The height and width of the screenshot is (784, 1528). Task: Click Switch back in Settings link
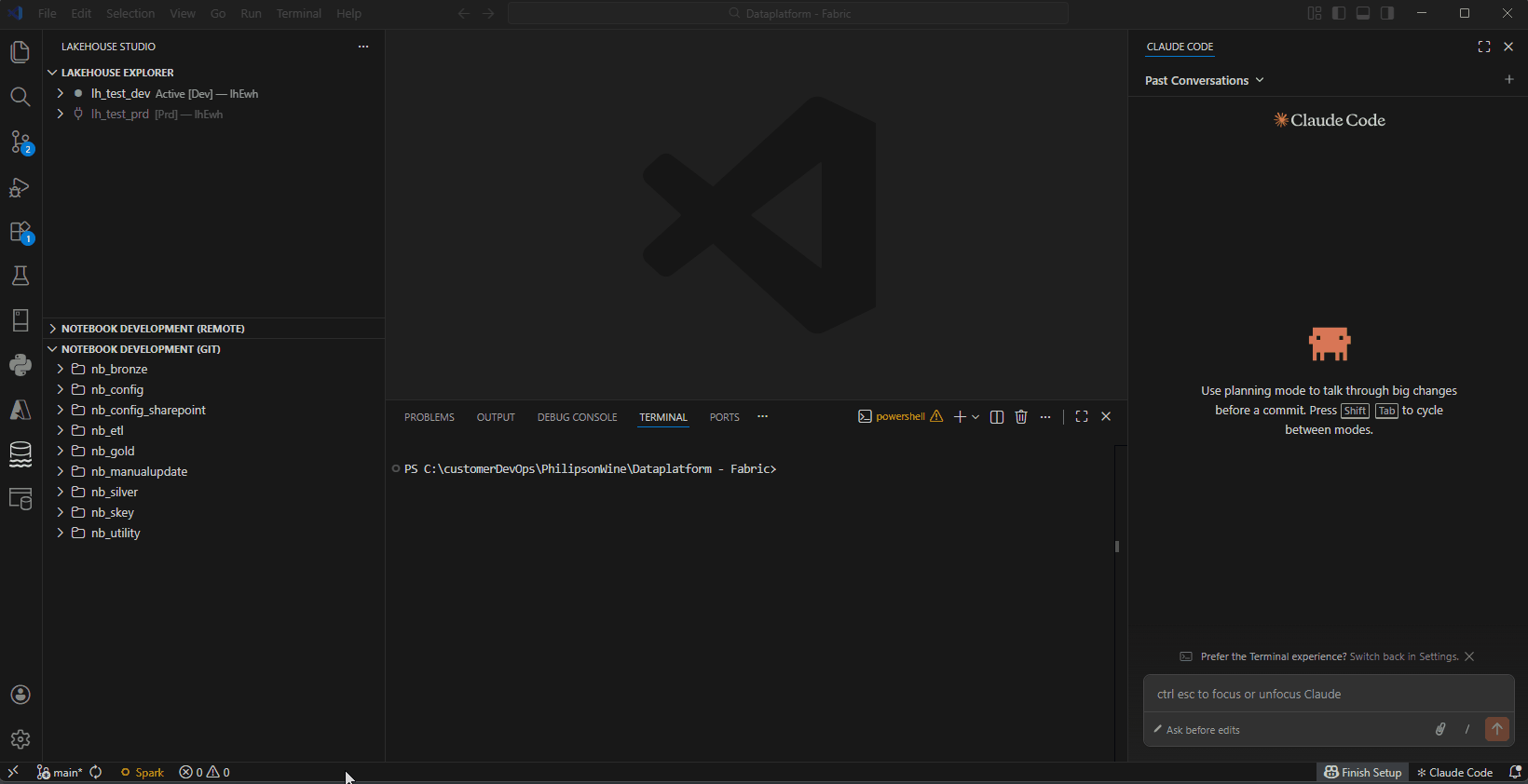click(1403, 656)
